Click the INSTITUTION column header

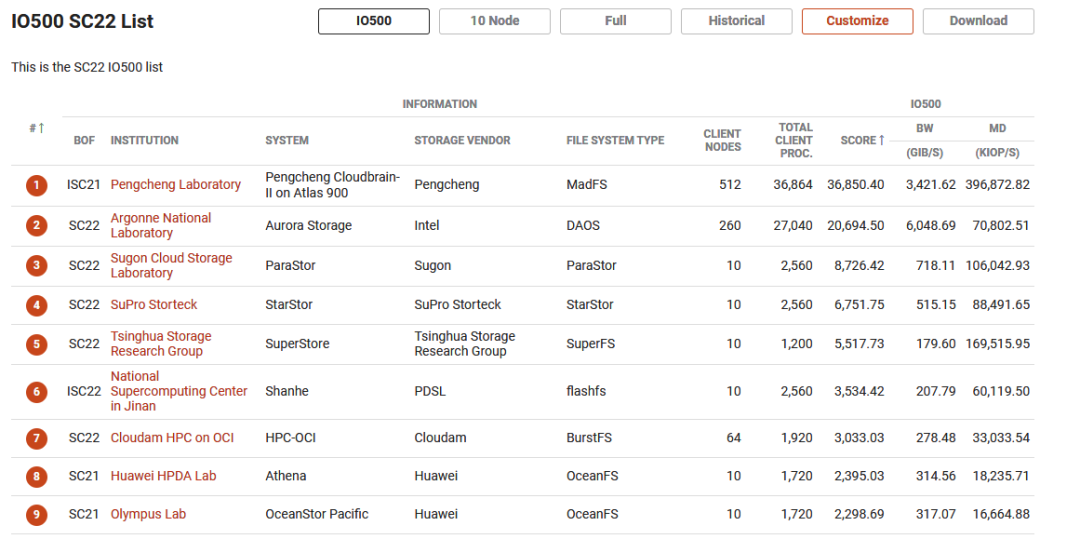click(145, 140)
